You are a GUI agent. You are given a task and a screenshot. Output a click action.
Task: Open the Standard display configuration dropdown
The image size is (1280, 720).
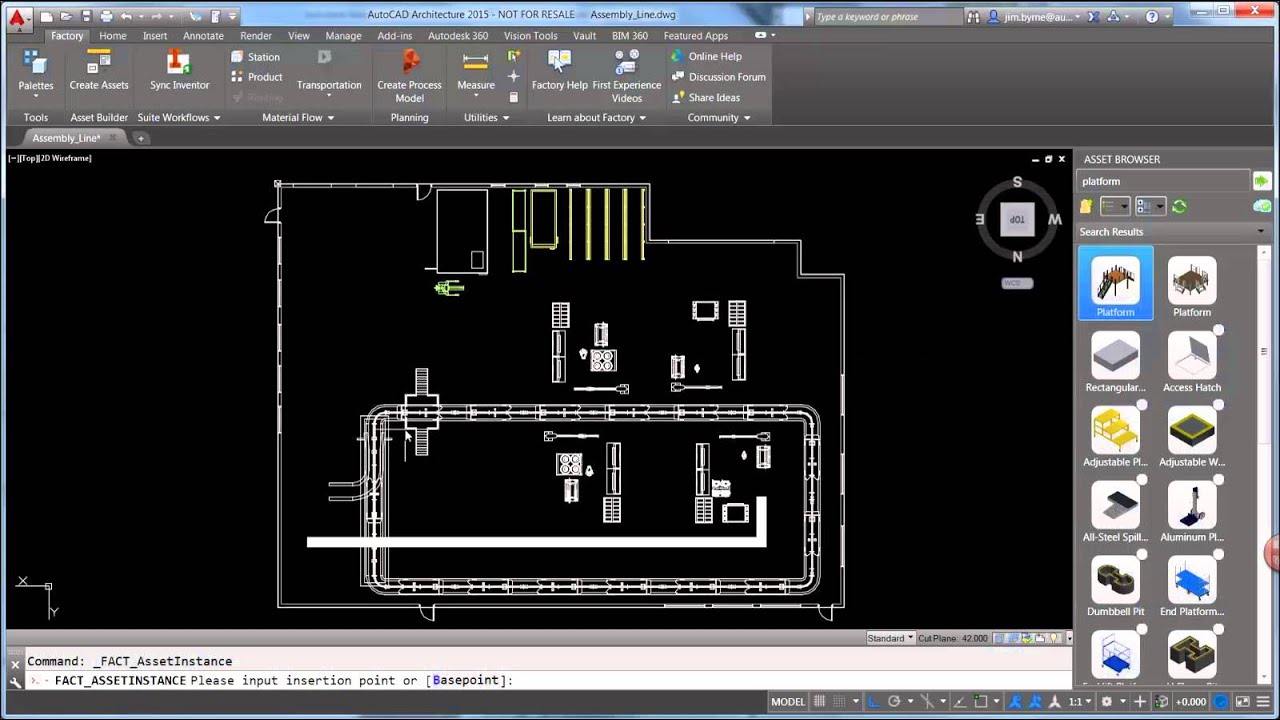point(890,638)
